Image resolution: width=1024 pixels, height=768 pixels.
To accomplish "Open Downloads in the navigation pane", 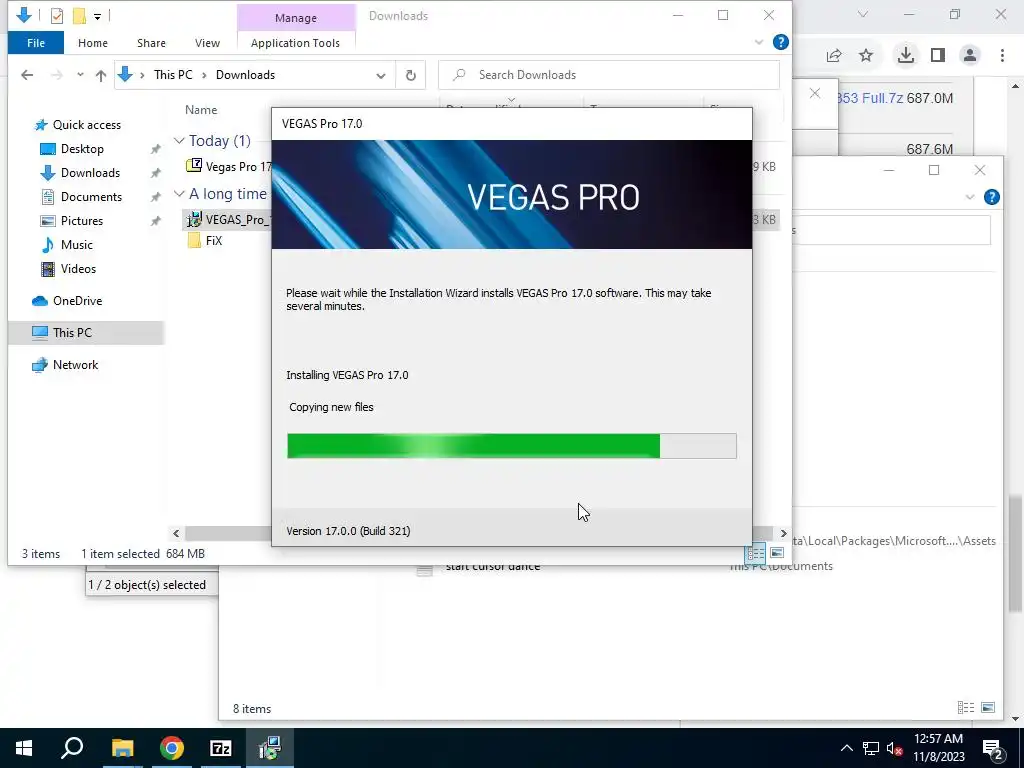I will pyautogui.click(x=90, y=173).
